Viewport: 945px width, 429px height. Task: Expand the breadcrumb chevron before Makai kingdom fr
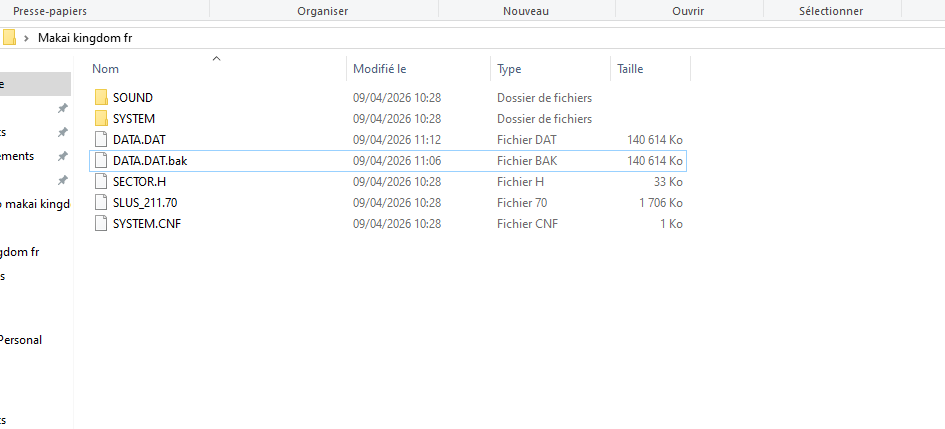point(26,38)
